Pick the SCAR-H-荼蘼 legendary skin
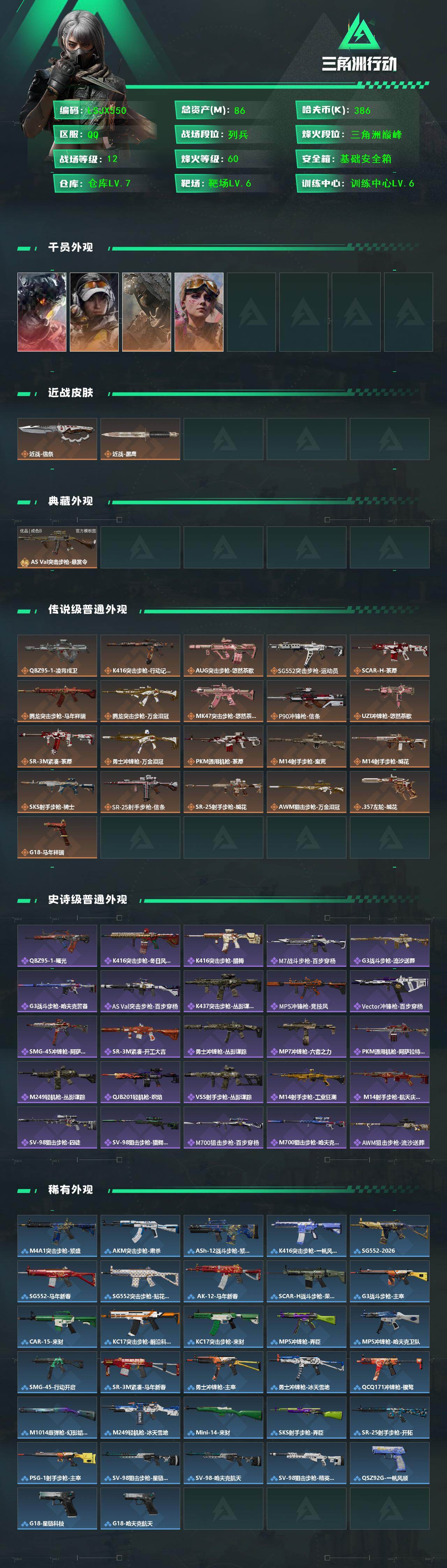Screen dimensions: 447x1568 tap(389, 656)
